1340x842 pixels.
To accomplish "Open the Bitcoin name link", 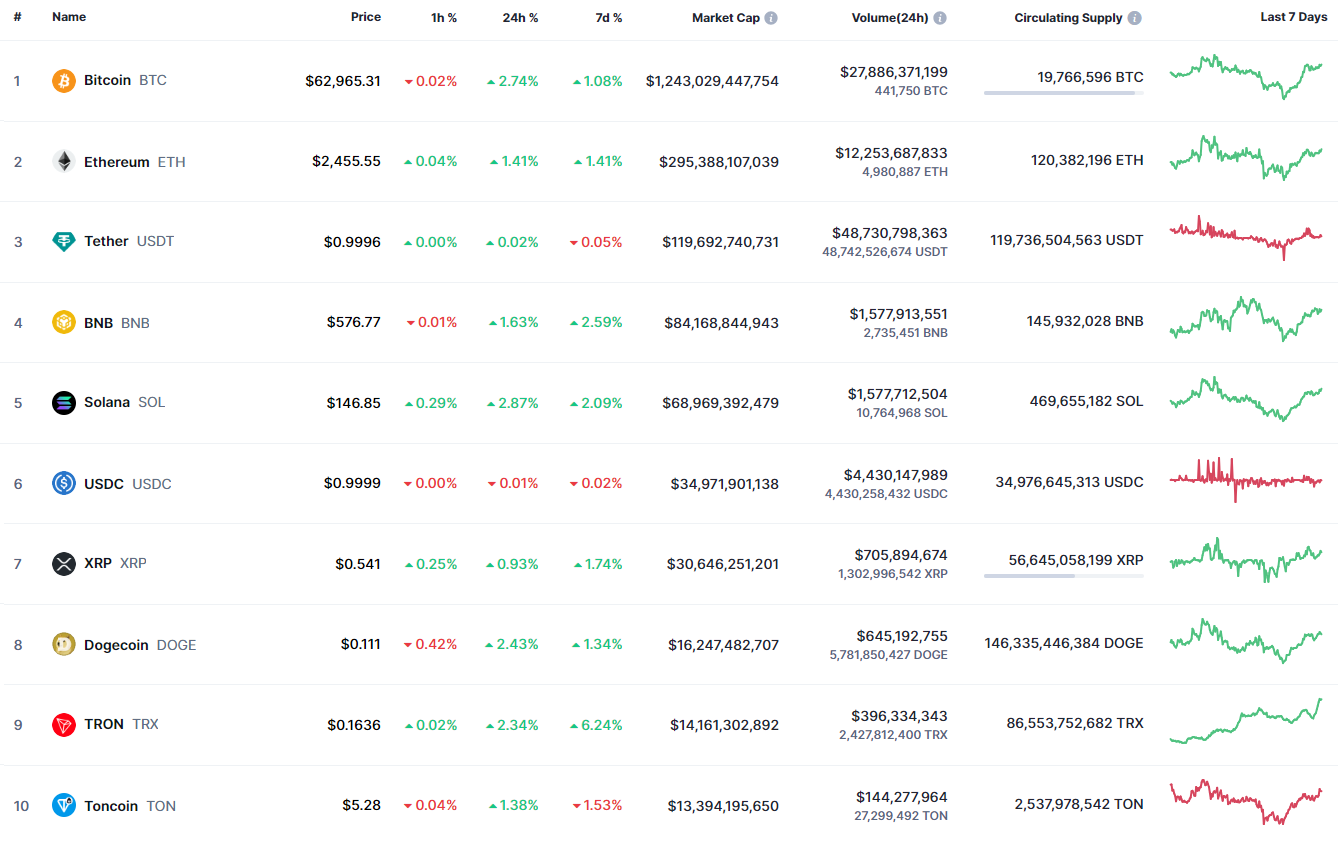I will (107, 81).
